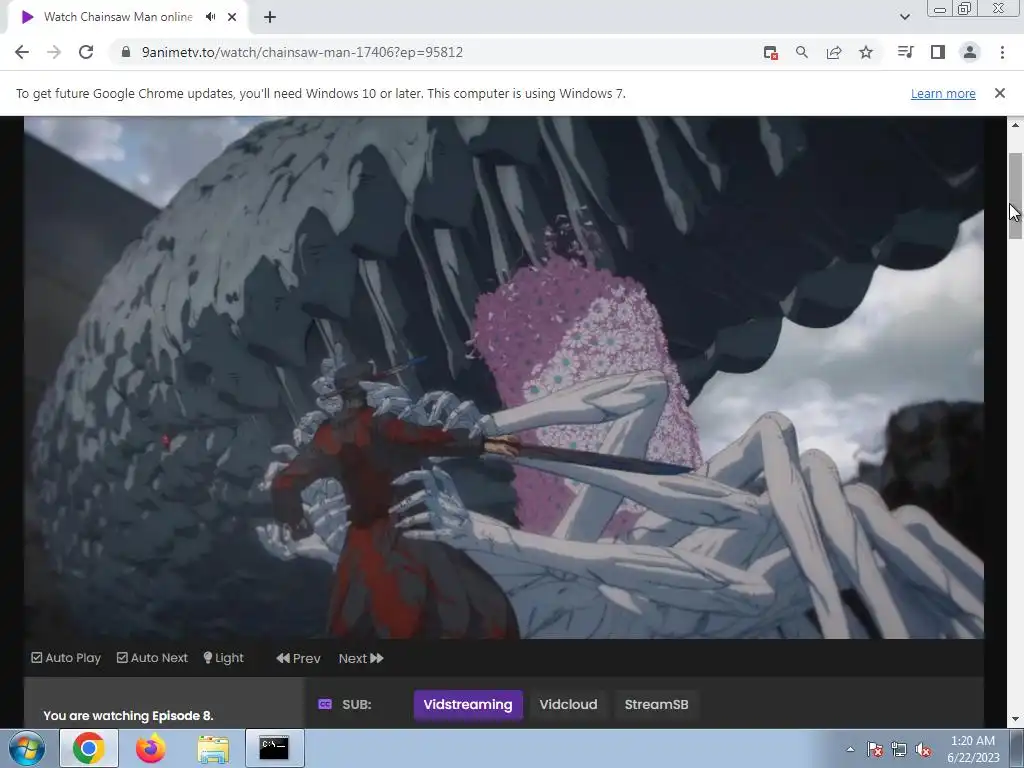Screen dimensions: 1024x768
Task: Click the zoom magnifier icon in address bar
Action: [x=802, y=52]
